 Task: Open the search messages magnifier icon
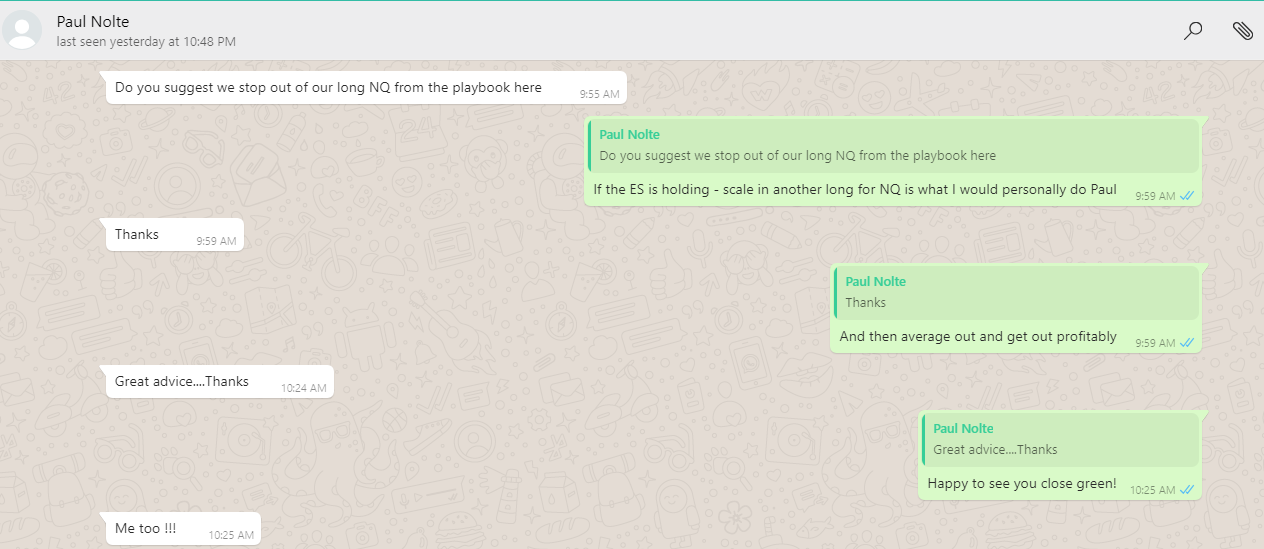pos(1192,31)
